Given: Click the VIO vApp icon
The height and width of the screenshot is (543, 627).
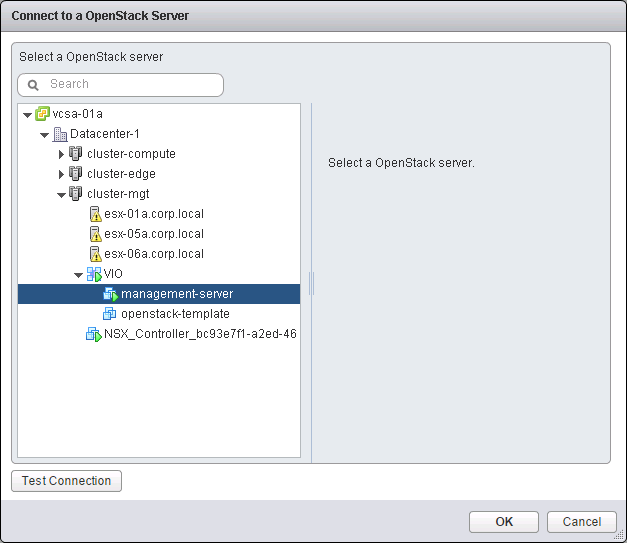Looking at the screenshot, I should click(x=94, y=274).
